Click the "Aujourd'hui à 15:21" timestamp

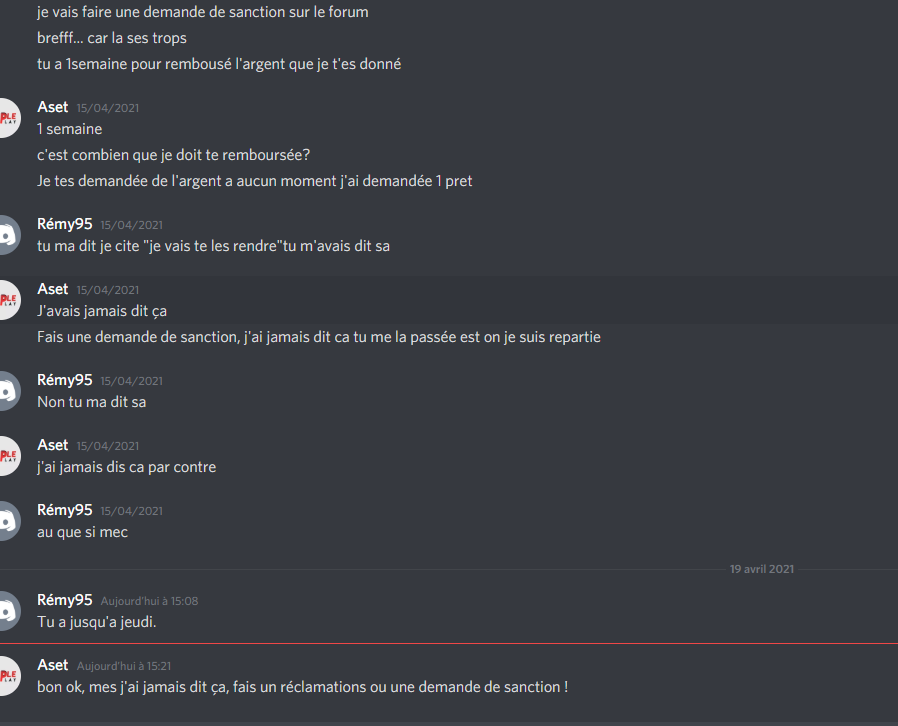tap(124, 666)
